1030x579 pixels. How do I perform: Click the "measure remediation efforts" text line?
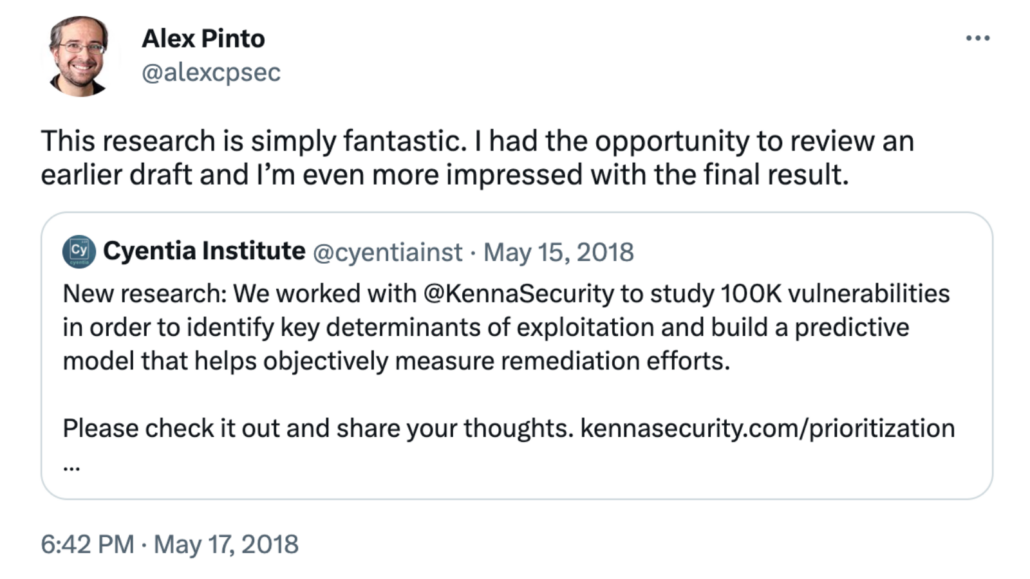coord(396,361)
